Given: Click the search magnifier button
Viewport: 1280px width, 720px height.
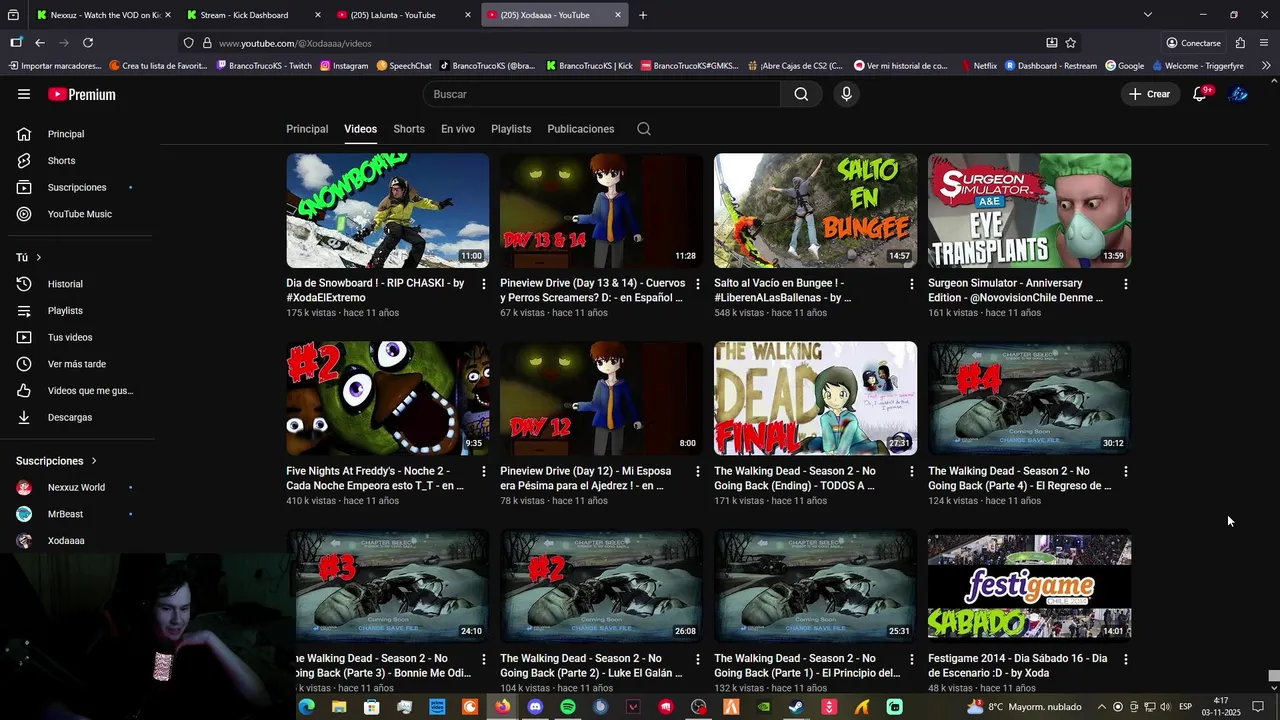Looking at the screenshot, I should point(801,94).
